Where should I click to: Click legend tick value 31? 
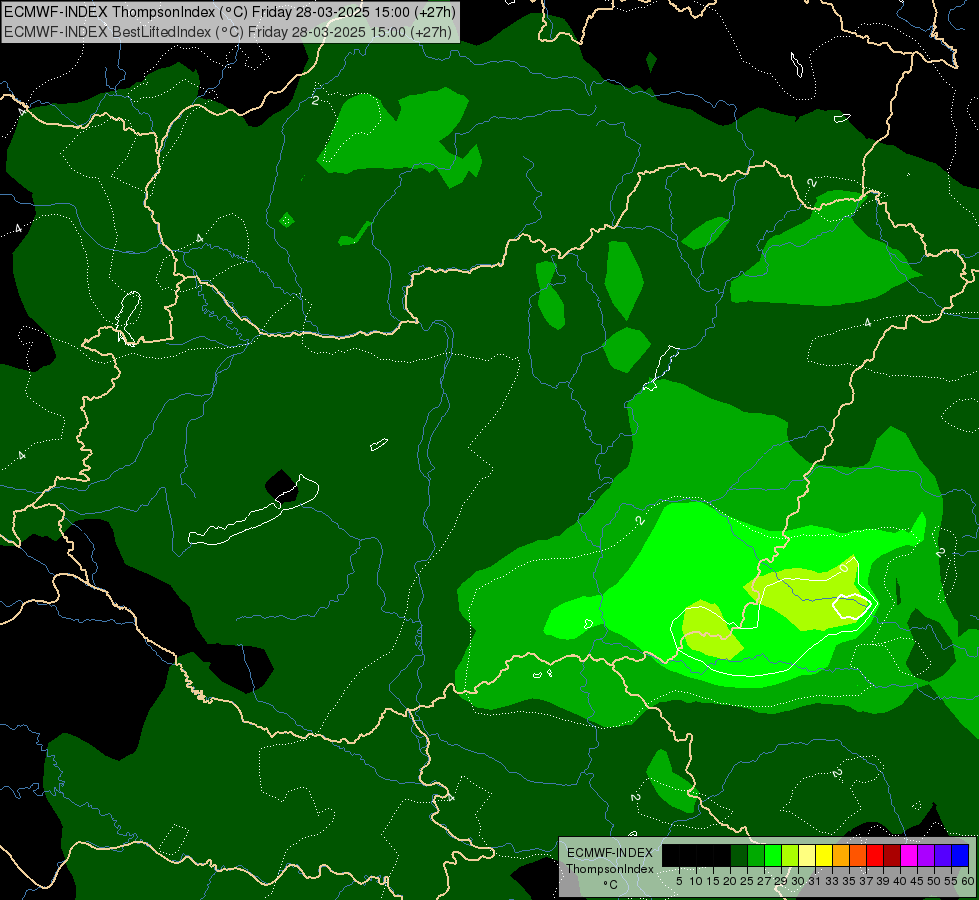click(x=815, y=881)
